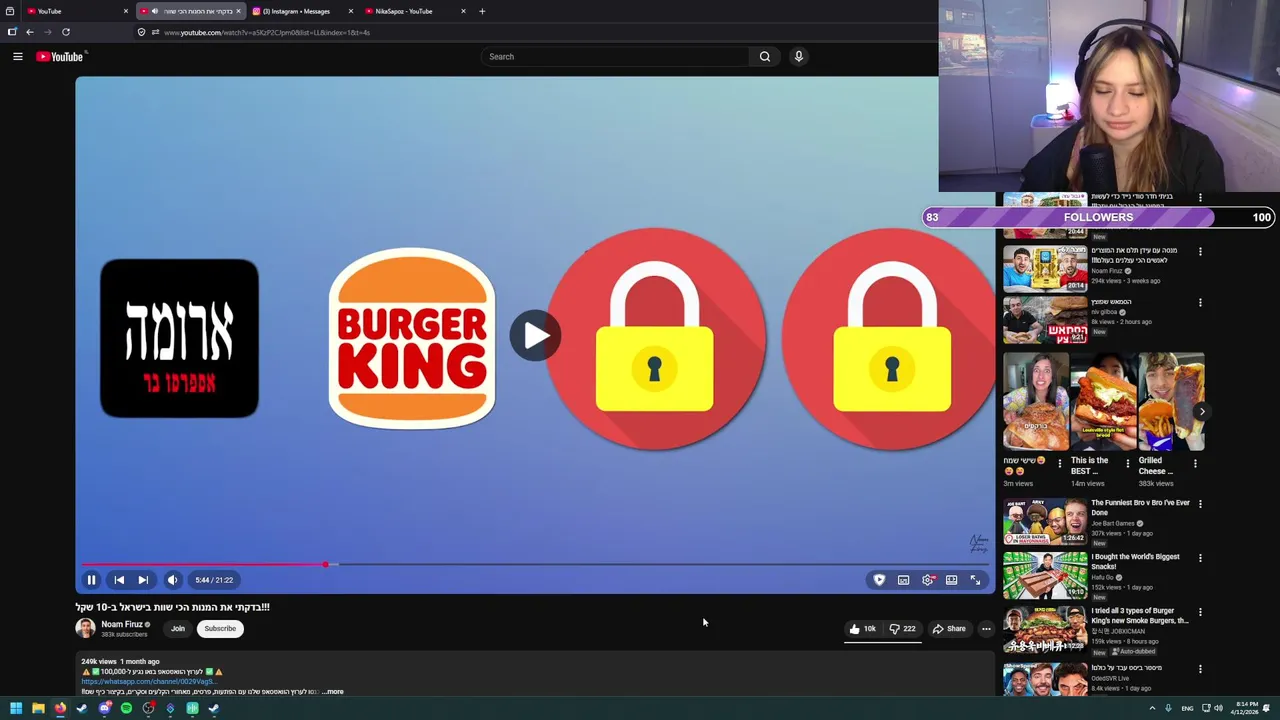Open File Explorer from taskbar
Screen dimensions: 1280x720
[x=38, y=708]
